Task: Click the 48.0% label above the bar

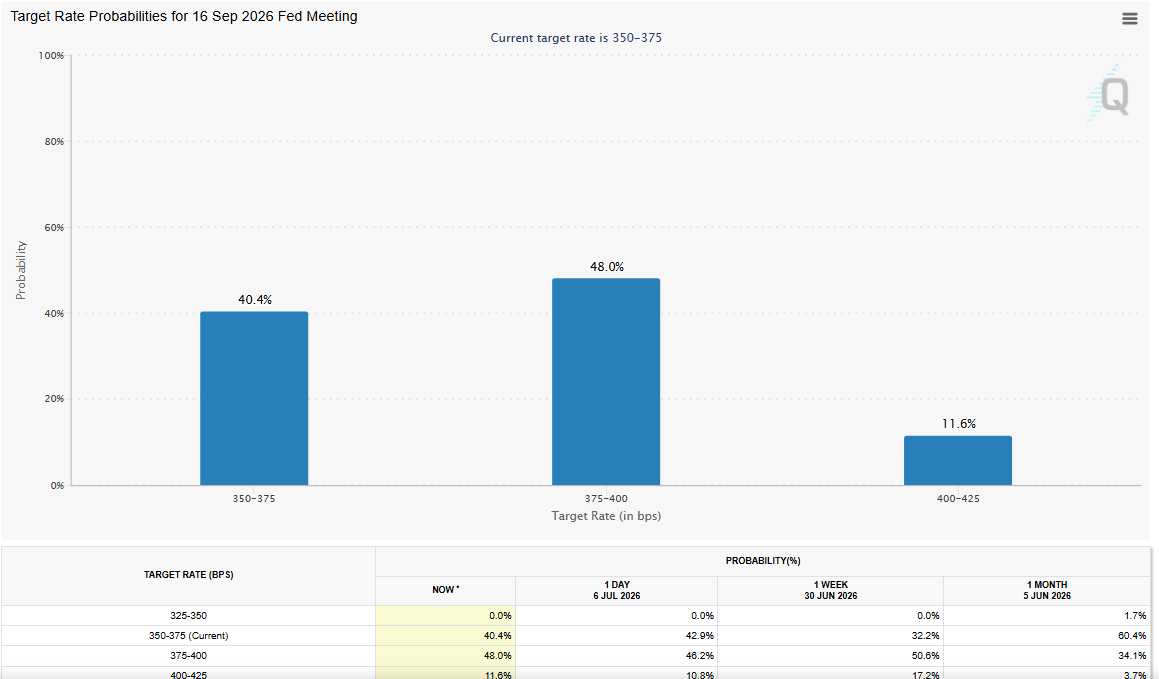Action: 607,267
